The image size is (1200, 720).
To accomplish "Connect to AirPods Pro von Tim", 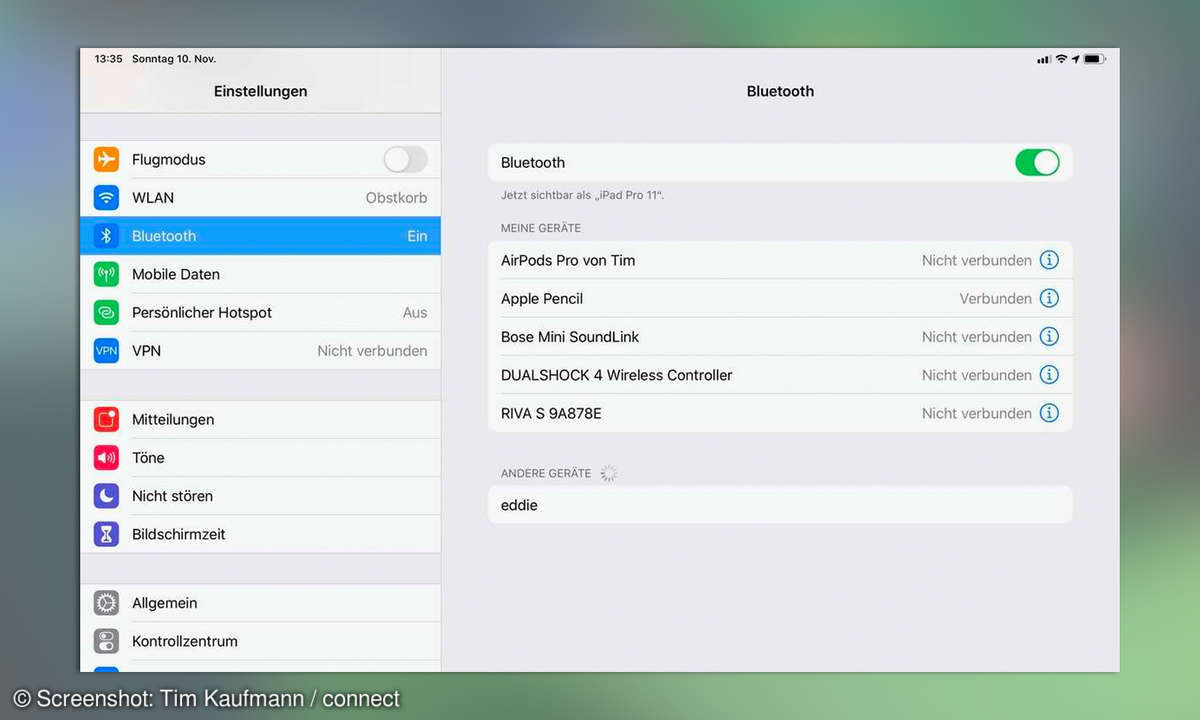I will [780, 260].
